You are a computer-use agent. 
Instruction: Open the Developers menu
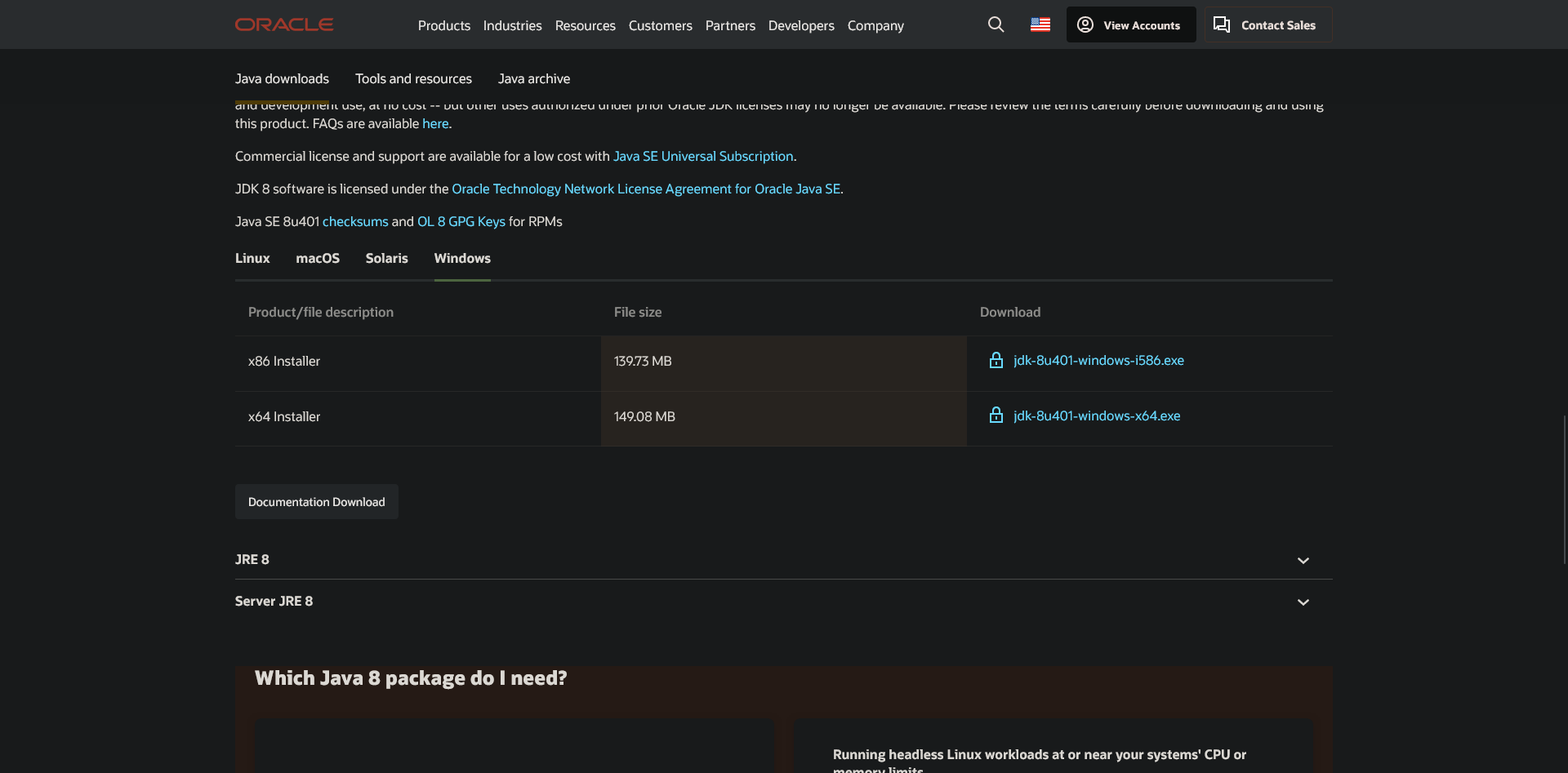pos(800,25)
